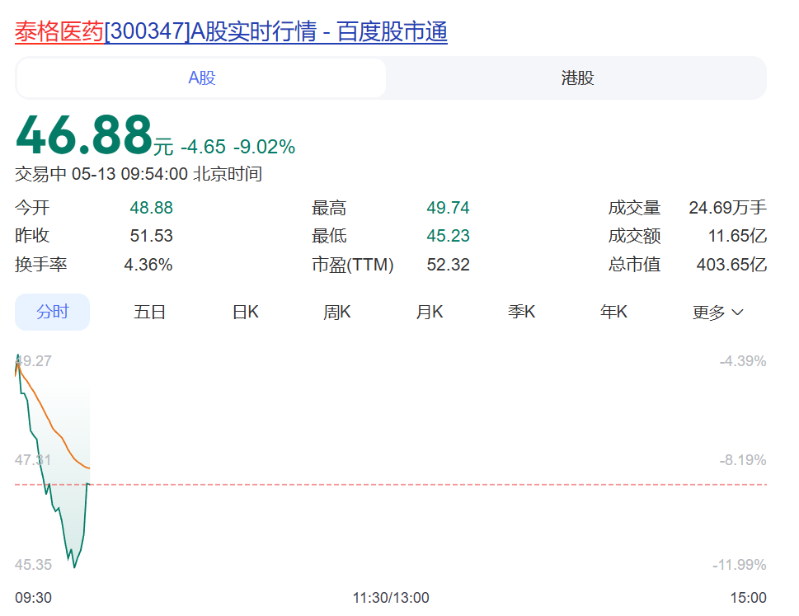This screenshot has height=616, width=799.
Task: Select the 月K chart tab
Action: [429, 312]
